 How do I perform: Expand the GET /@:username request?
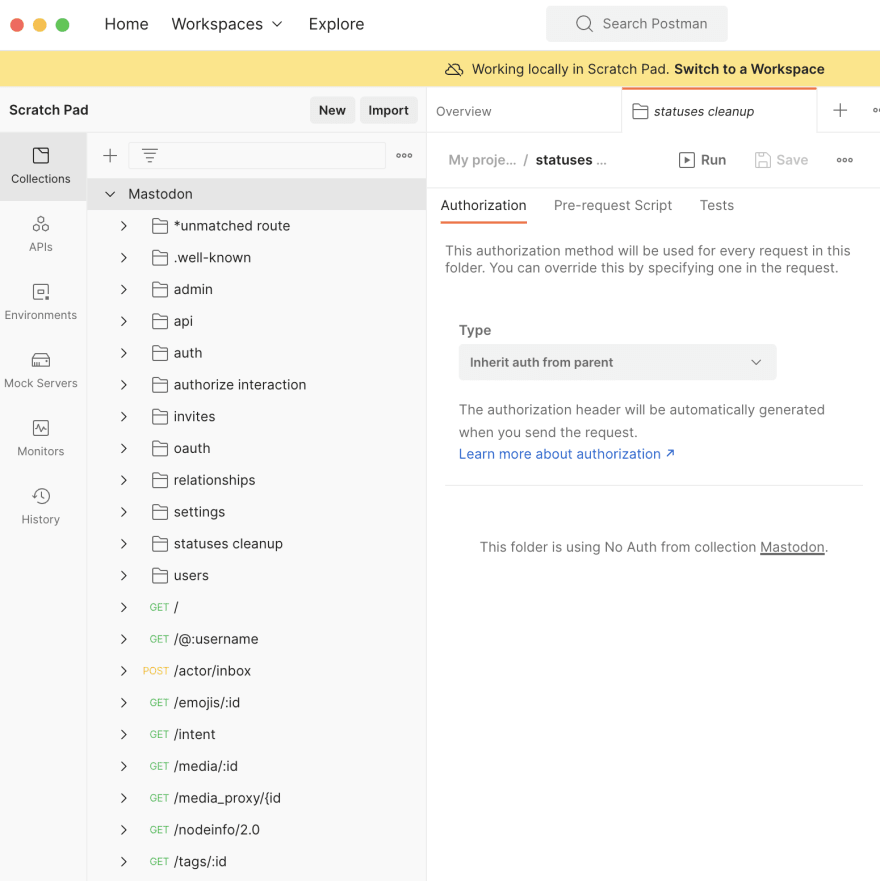tap(124, 639)
